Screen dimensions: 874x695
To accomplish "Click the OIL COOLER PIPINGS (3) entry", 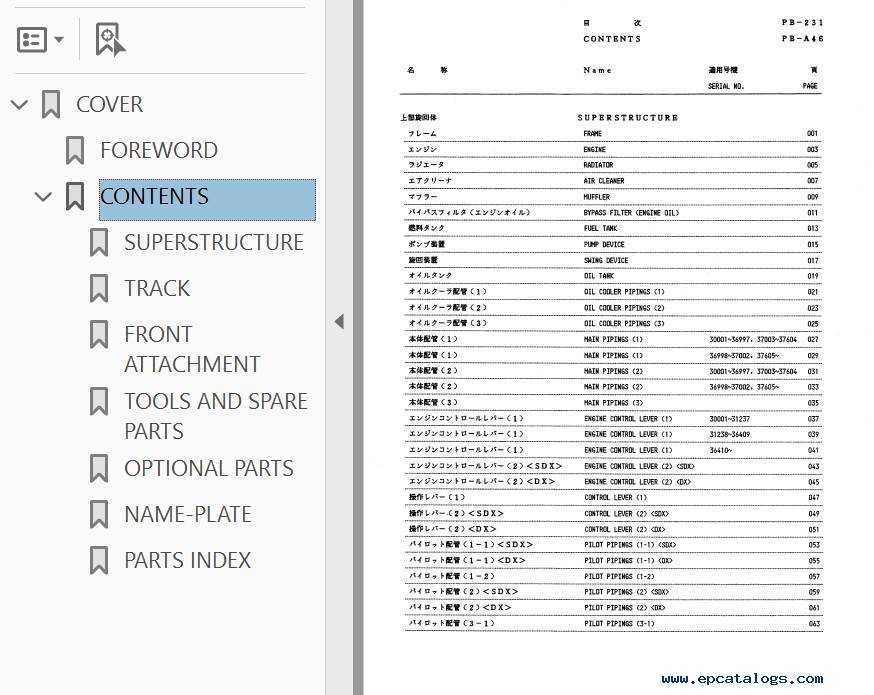I will (x=624, y=324).
